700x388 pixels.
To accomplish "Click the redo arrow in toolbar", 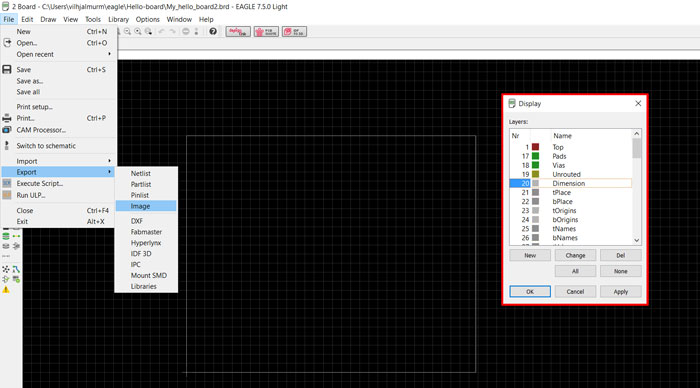I will (x=173, y=31).
